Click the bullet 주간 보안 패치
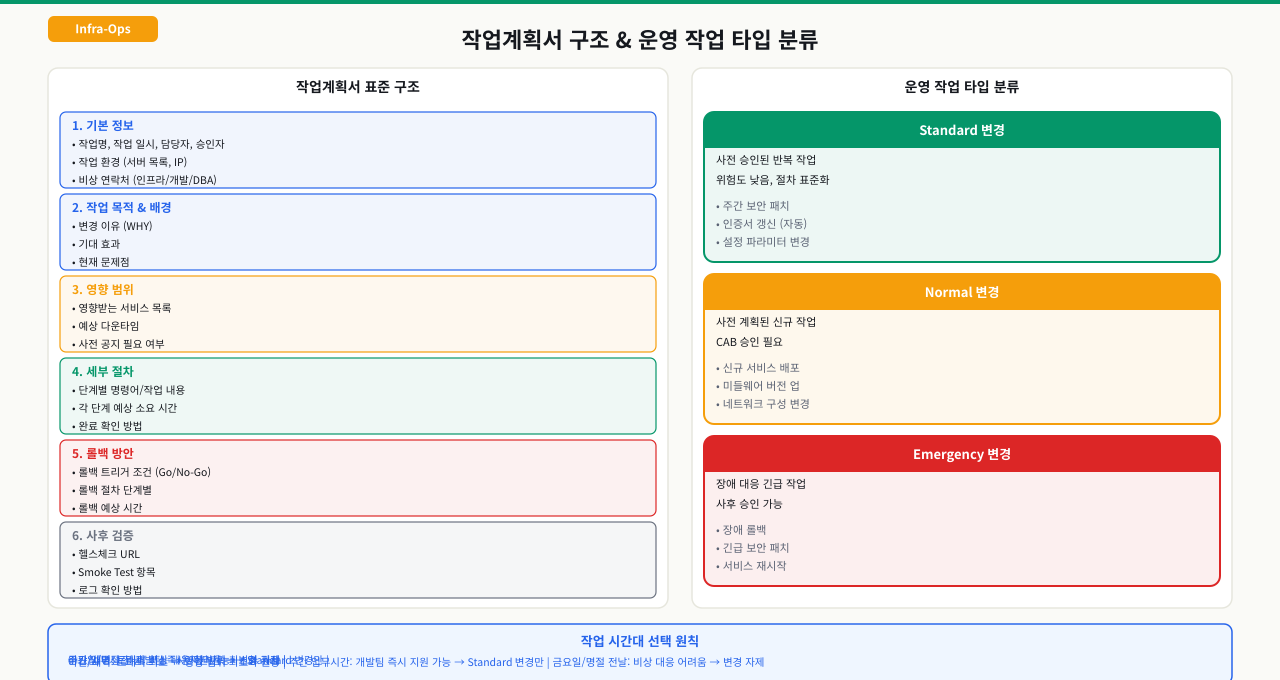 pyautogui.click(x=753, y=206)
